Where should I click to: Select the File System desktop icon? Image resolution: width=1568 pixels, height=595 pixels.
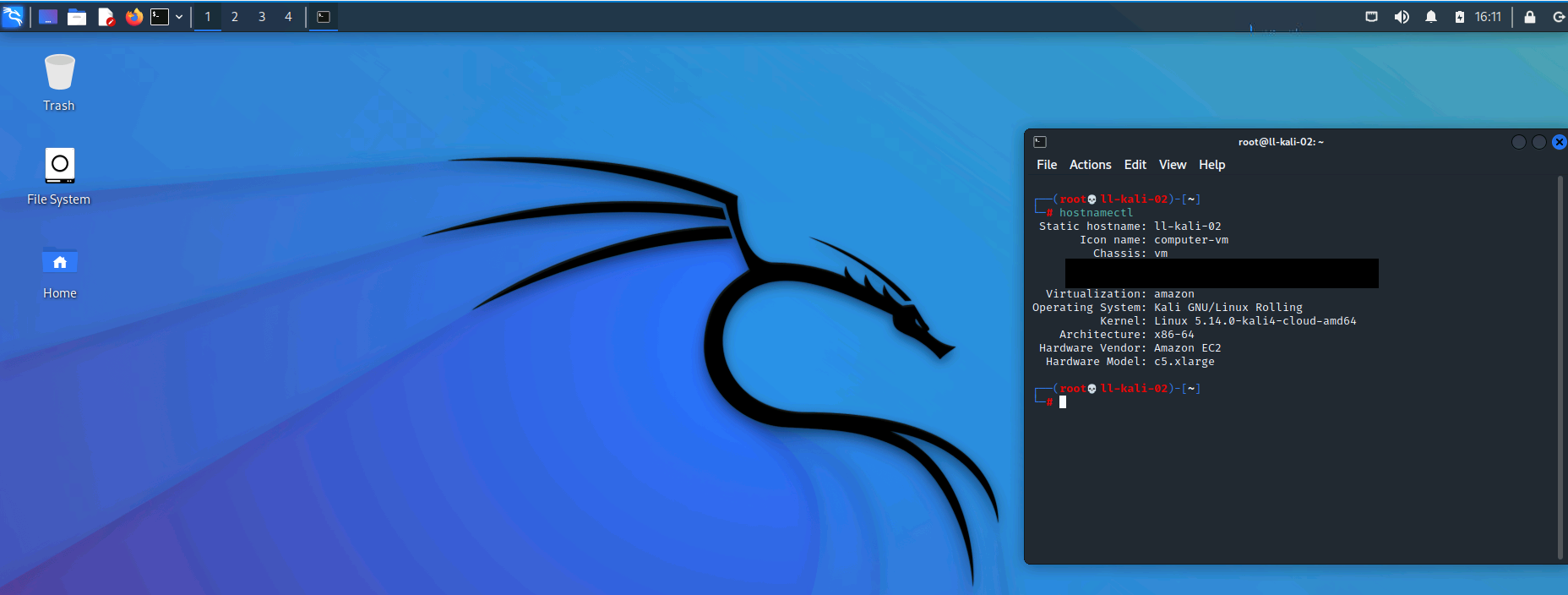tap(59, 176)
